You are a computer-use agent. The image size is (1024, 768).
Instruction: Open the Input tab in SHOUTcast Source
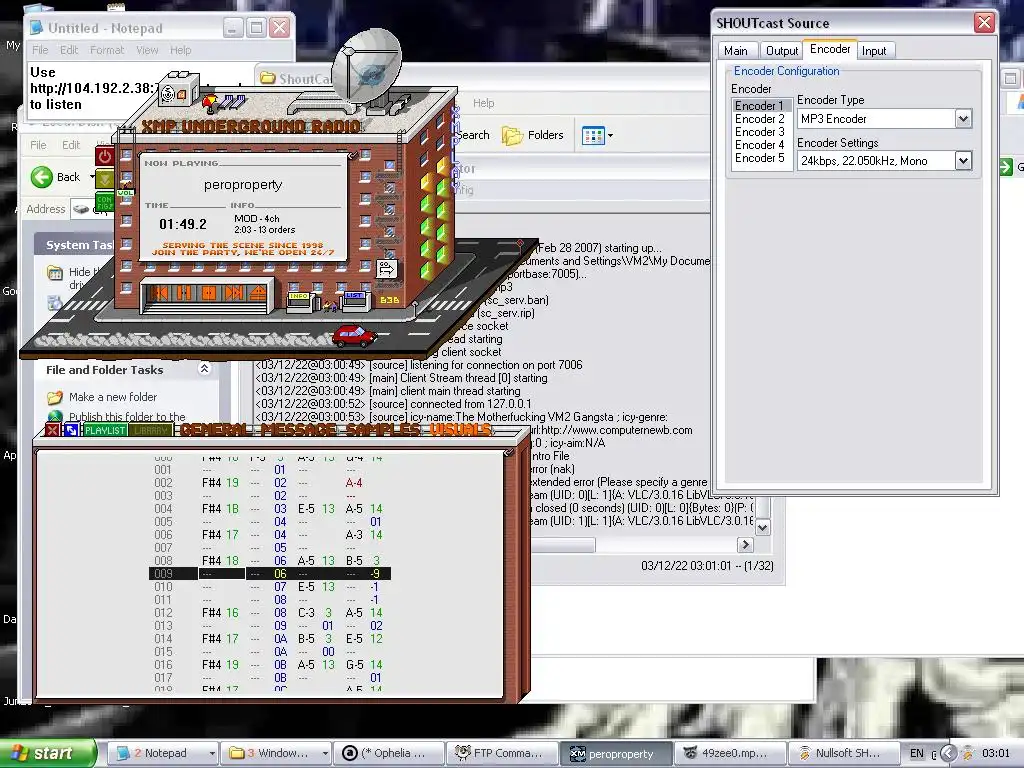[x=874, y=51]
